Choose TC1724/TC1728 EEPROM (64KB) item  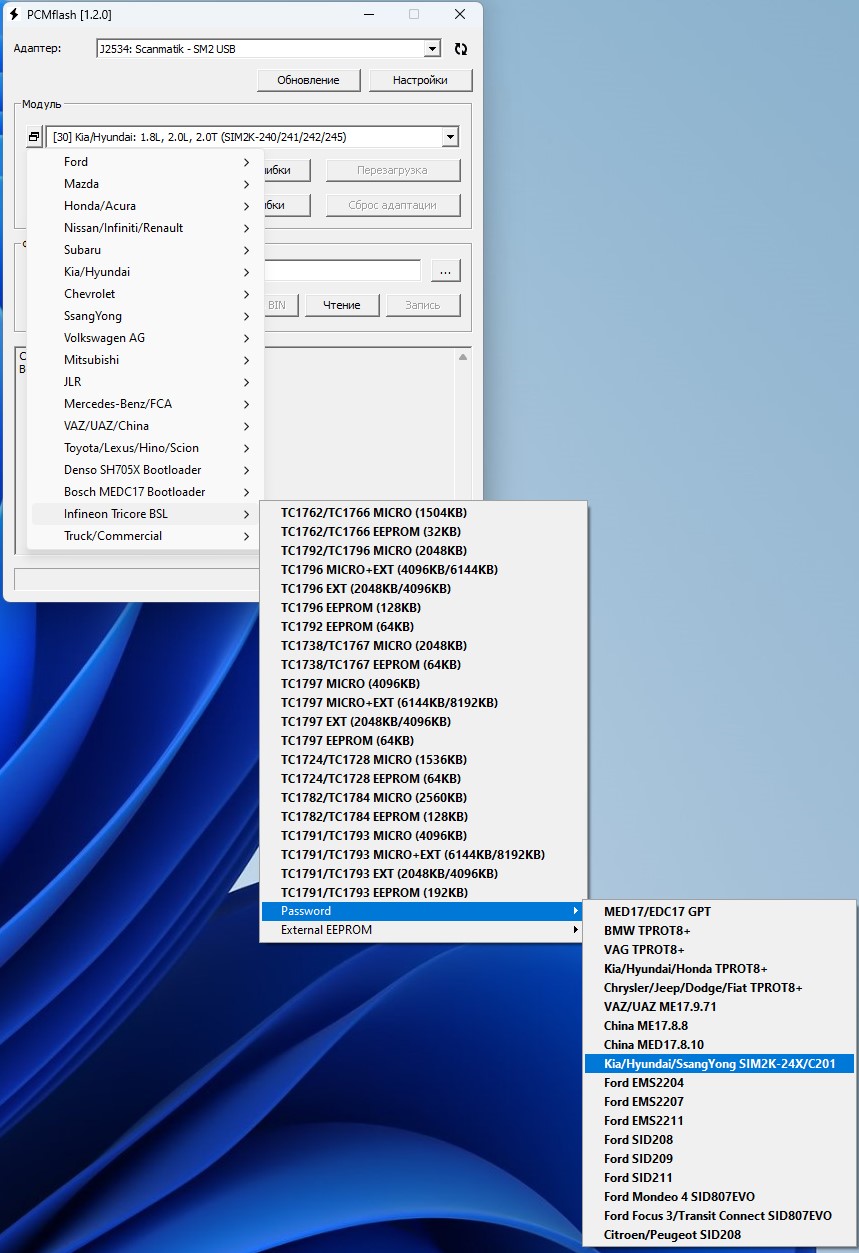[x=370, y=778]
